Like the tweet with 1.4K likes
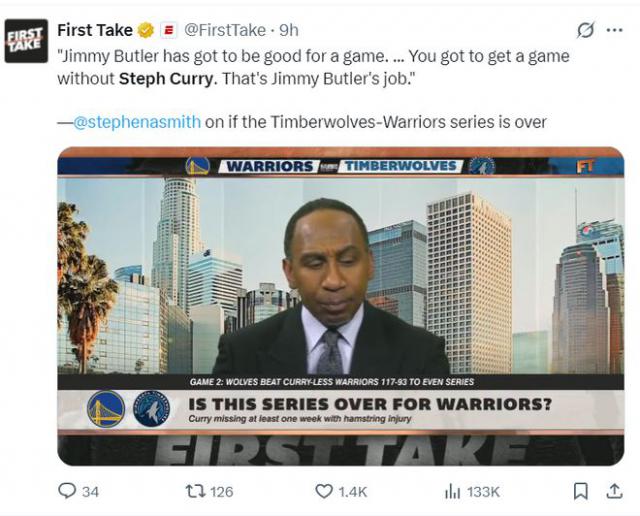 coord(324,491)
